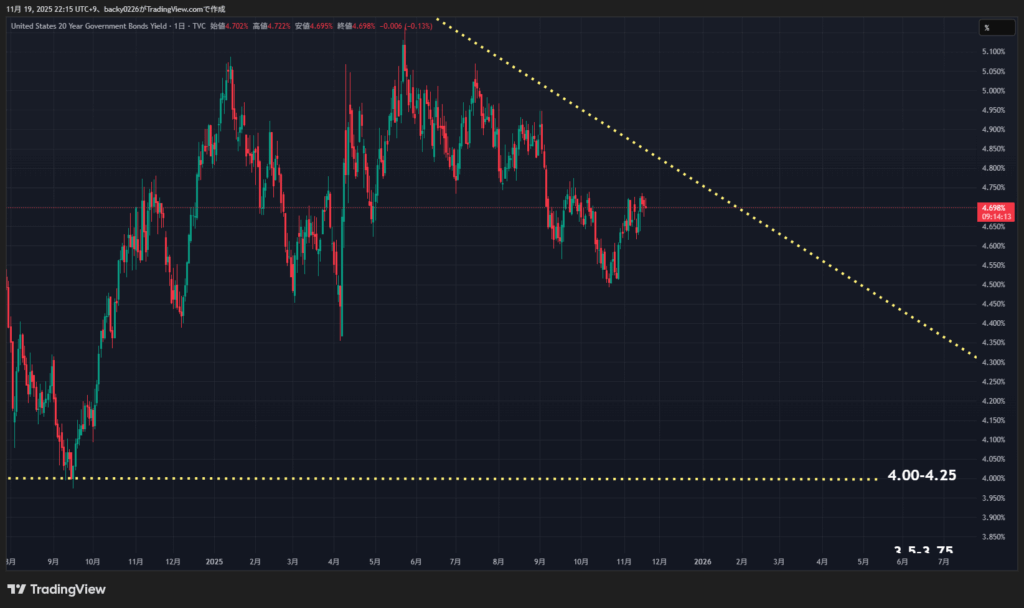Screen dimensions: 1024x608
Task: Click the -0.006 (-0.13%) change value in legend
Action: click(x=406, y=25)
